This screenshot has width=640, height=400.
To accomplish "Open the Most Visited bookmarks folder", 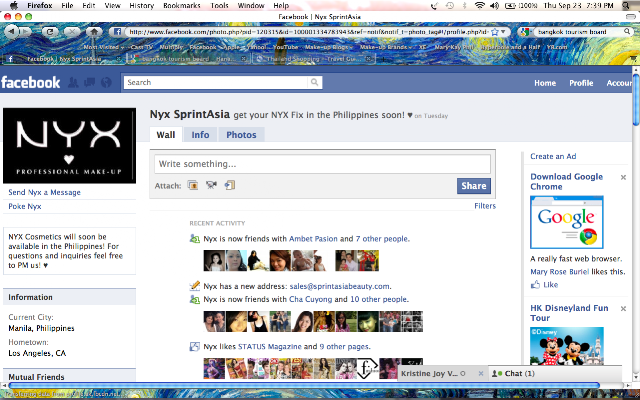I will point(104,47).
